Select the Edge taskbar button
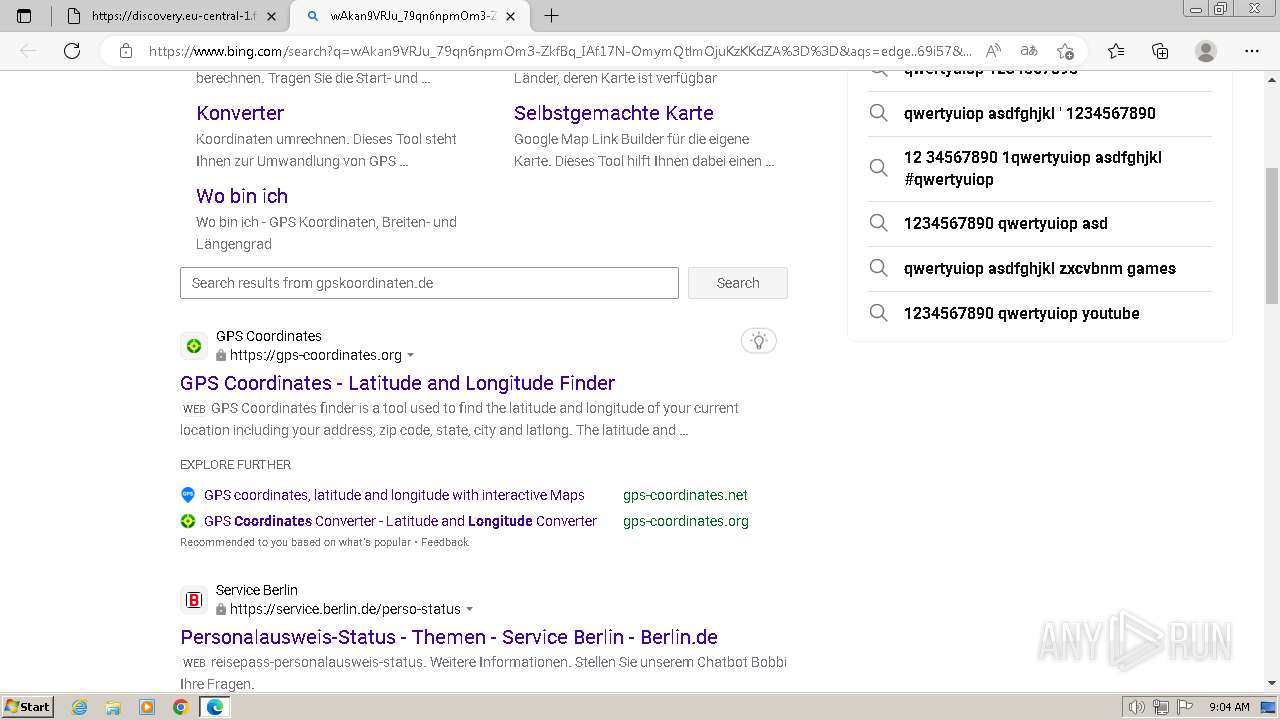Viewport: 1280px width, 720px height. click(214, 707)
